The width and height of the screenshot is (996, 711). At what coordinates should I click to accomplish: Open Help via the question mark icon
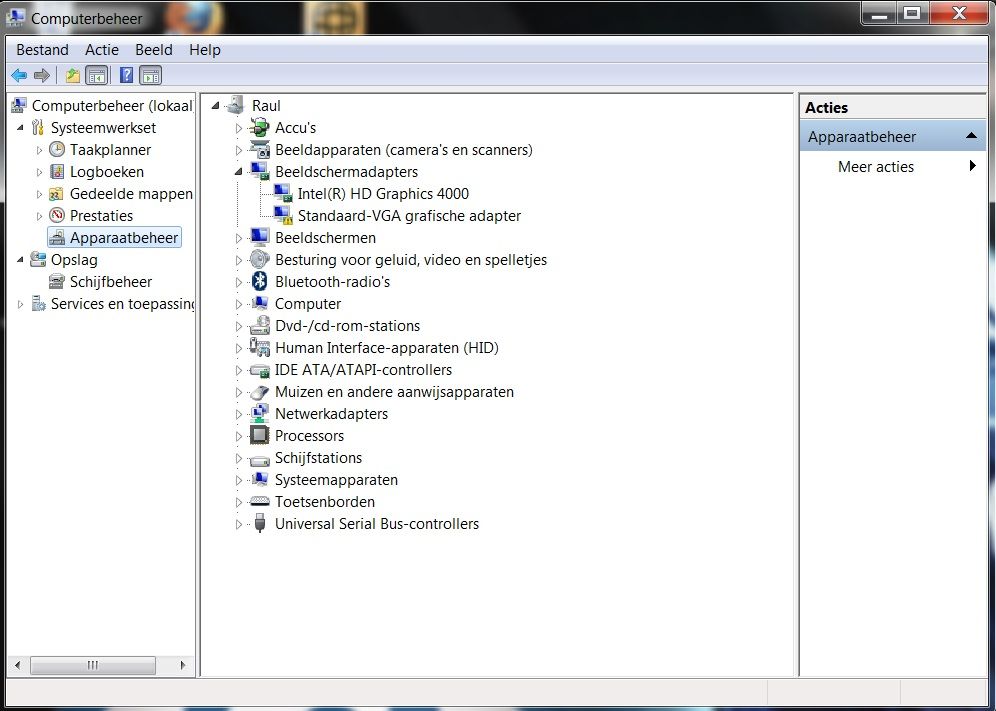(x=126, y=76)
